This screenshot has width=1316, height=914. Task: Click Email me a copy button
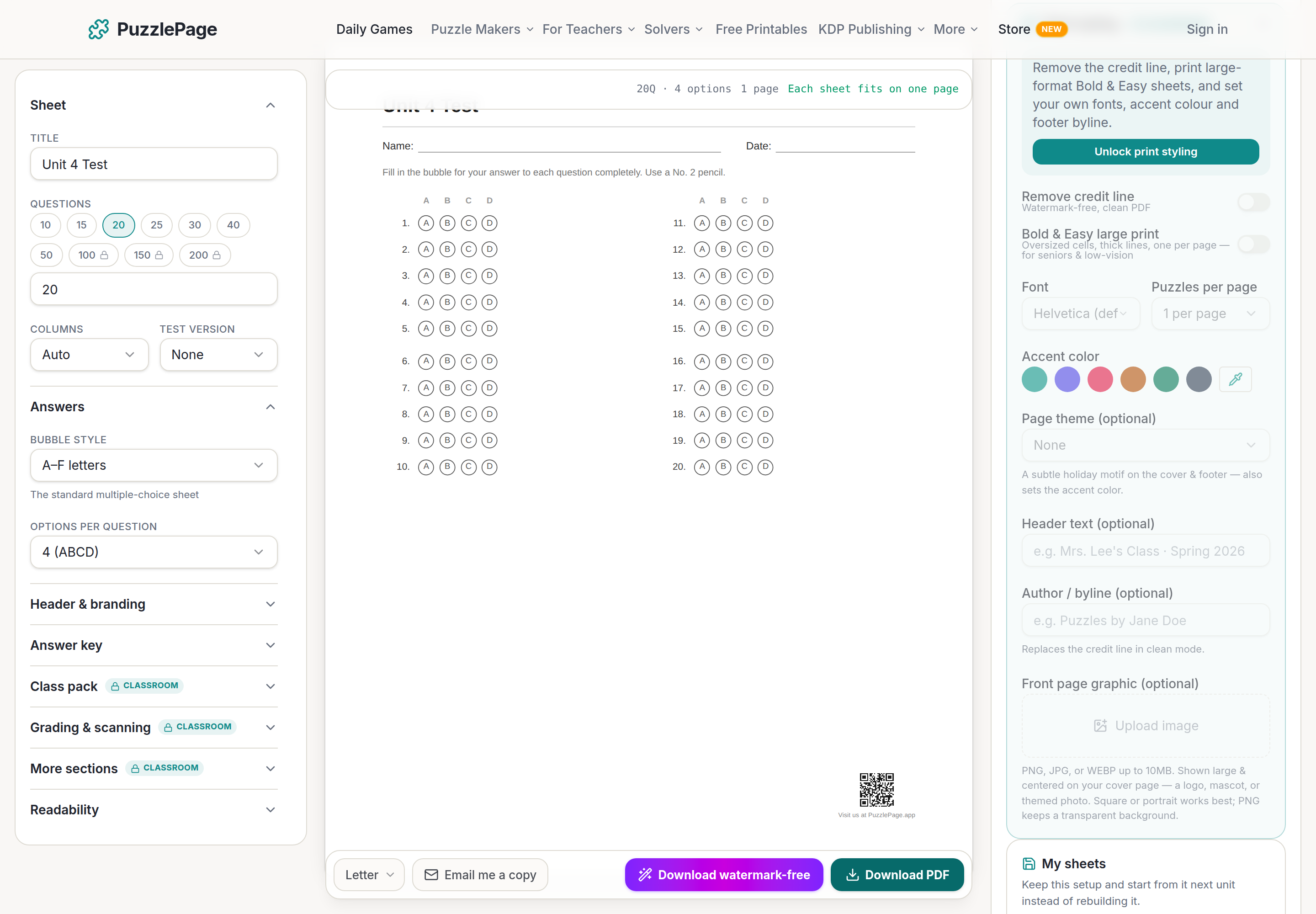480,875
